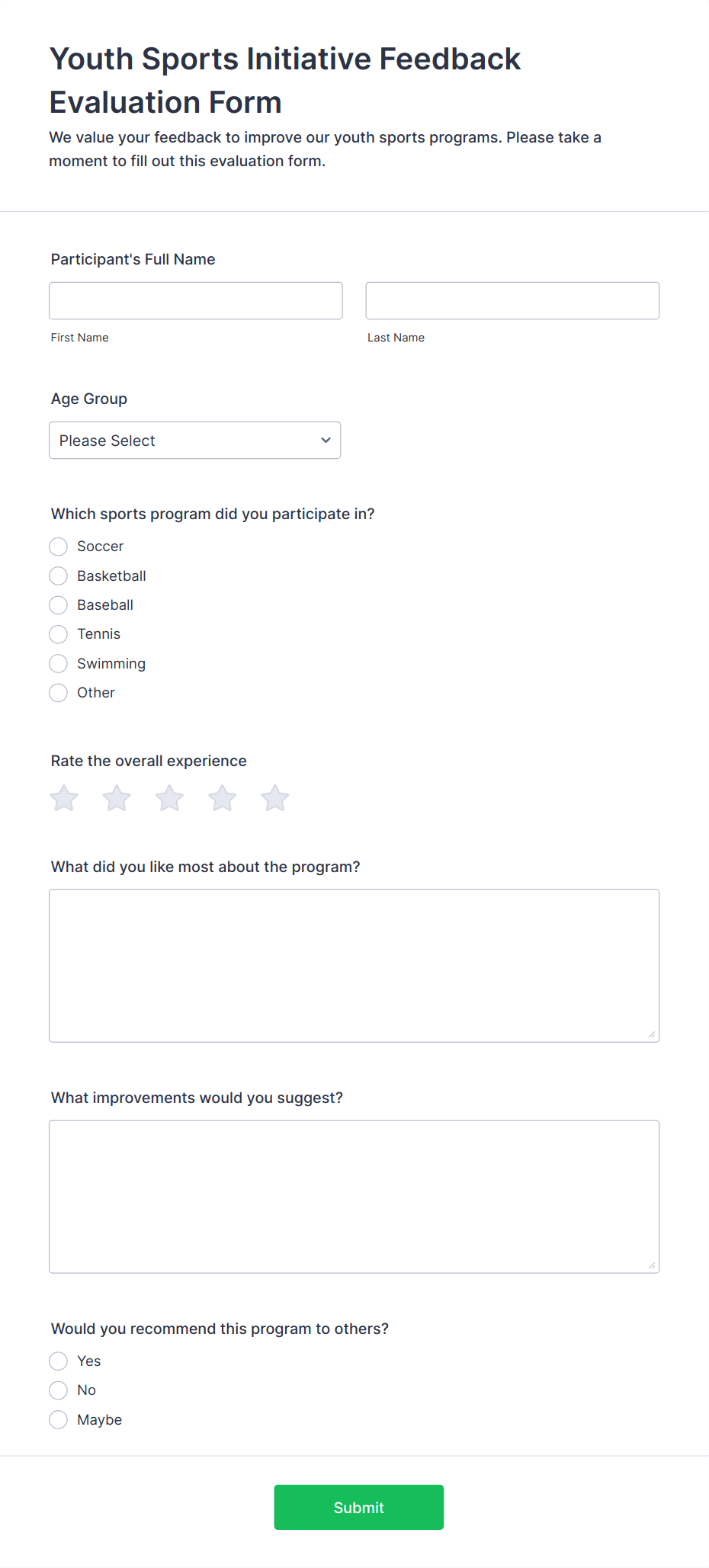Image resolution: width=709 pixels, height=1568 pixels.
Task: Open the Age Group dropdown
Action: (x=195, y=441)
